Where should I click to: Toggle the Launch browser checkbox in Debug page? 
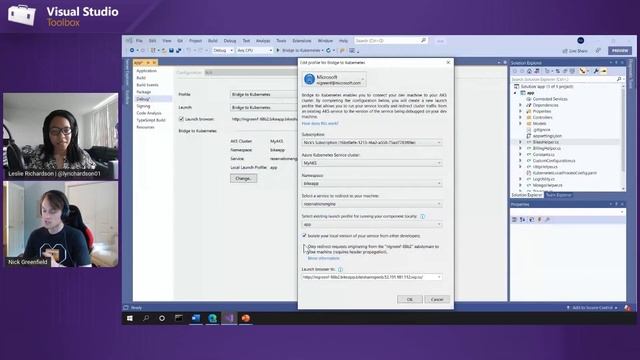(x=181, y=119)
